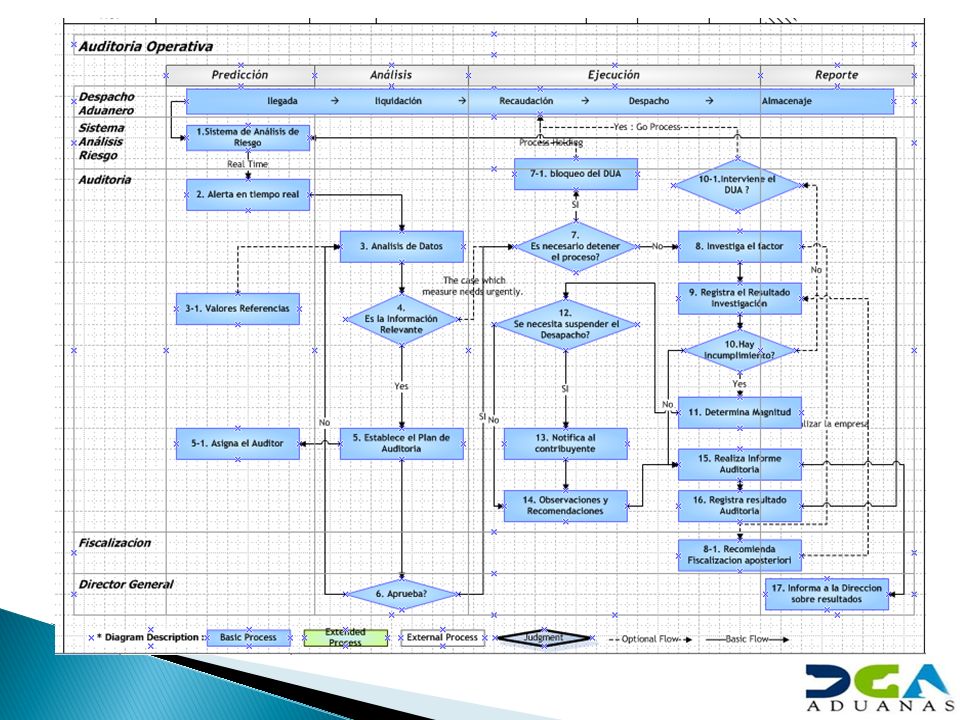
Task: Click the 'Almacenaje' step in top bar
Action: point(787,101)
